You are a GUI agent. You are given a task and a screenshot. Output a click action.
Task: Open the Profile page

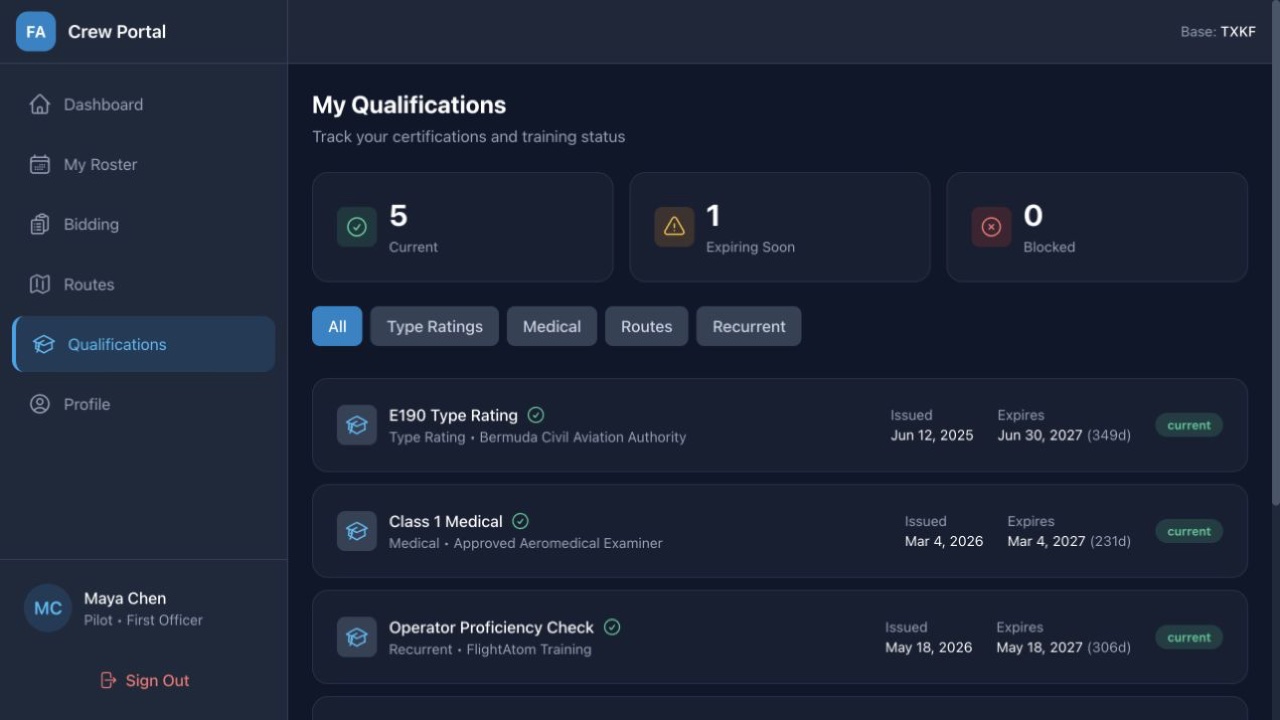click(x=143, y=404)
